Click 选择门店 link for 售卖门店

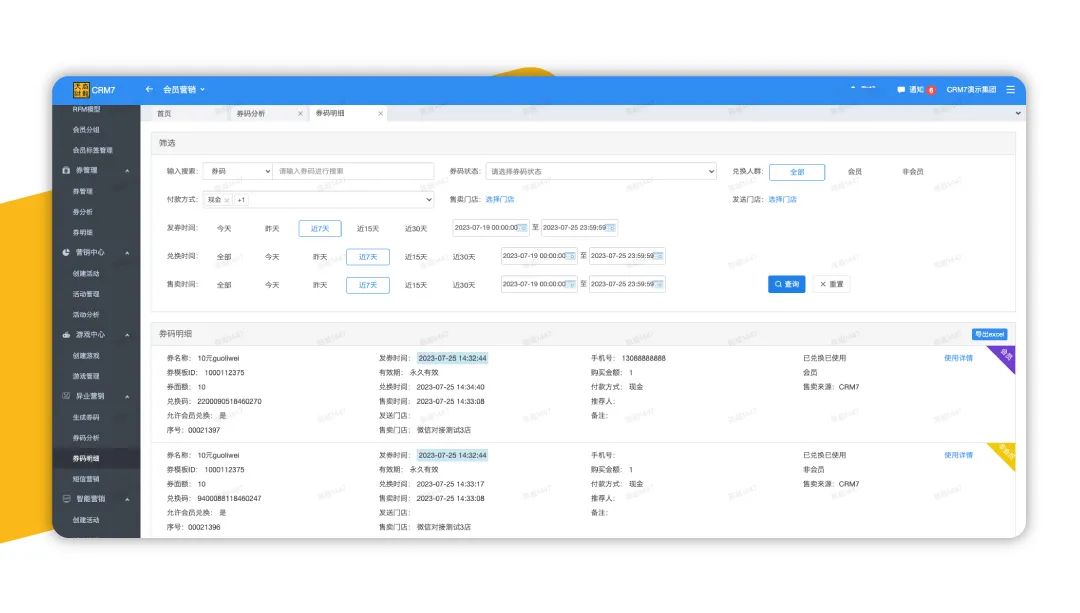[x=500, y=200]
